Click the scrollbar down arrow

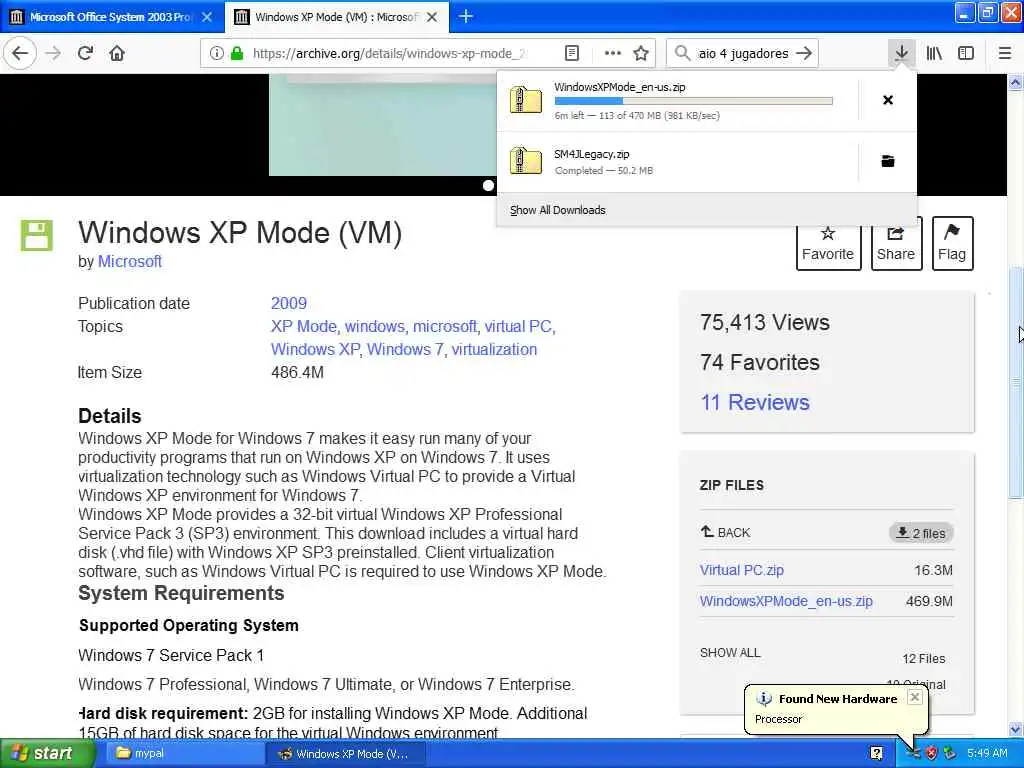[1015, 730]
